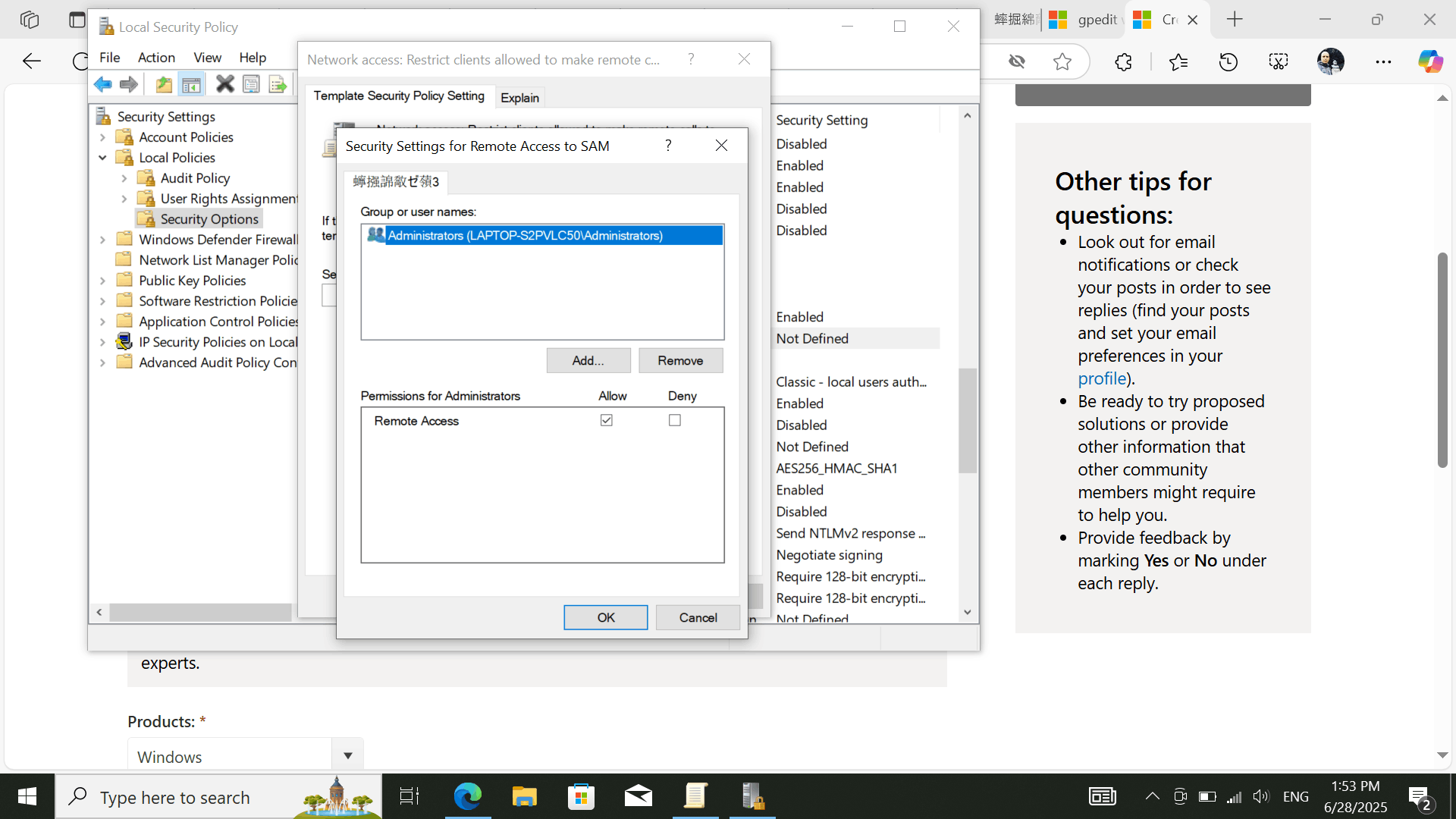Click the Forward arrow in the Local Security Policy toolbar
Viewport: 1456px width, 819px height.
[129, 84]
